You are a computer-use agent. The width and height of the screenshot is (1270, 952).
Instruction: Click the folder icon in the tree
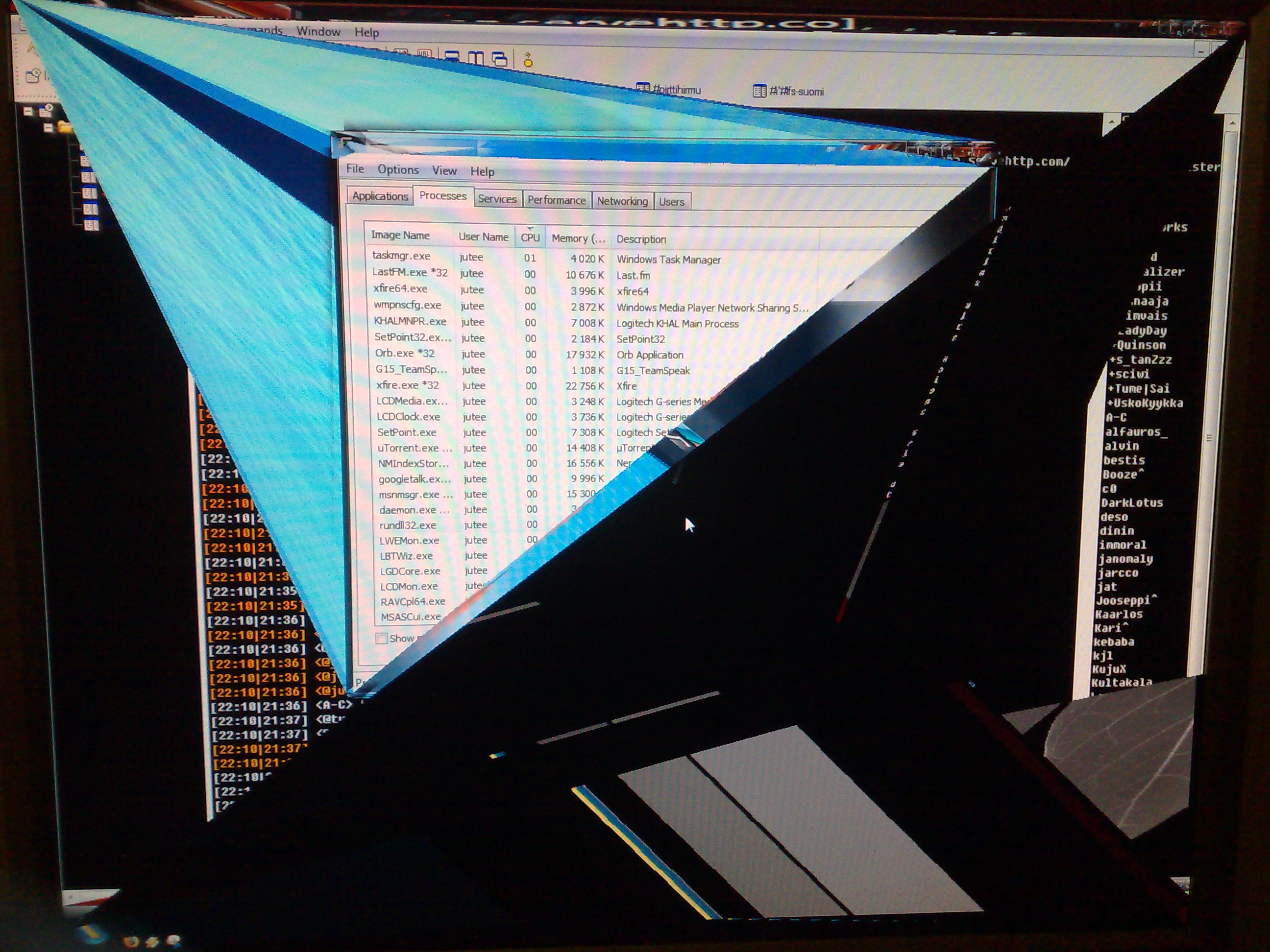(65, 127)
